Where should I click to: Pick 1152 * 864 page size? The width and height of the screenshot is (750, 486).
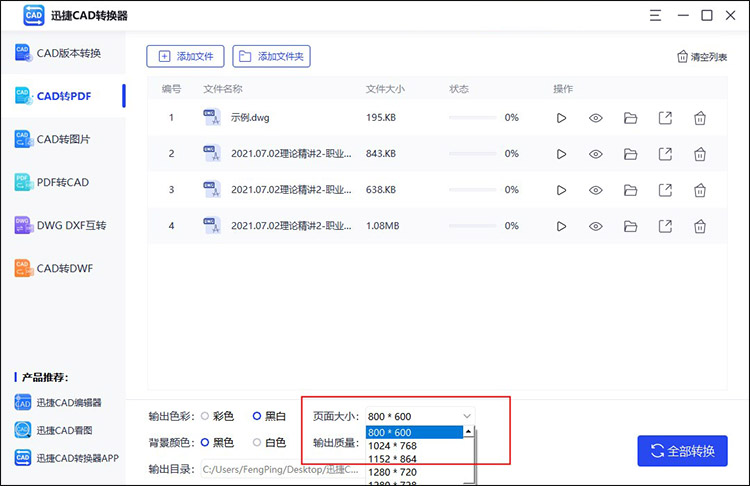(x=414, y=459)
